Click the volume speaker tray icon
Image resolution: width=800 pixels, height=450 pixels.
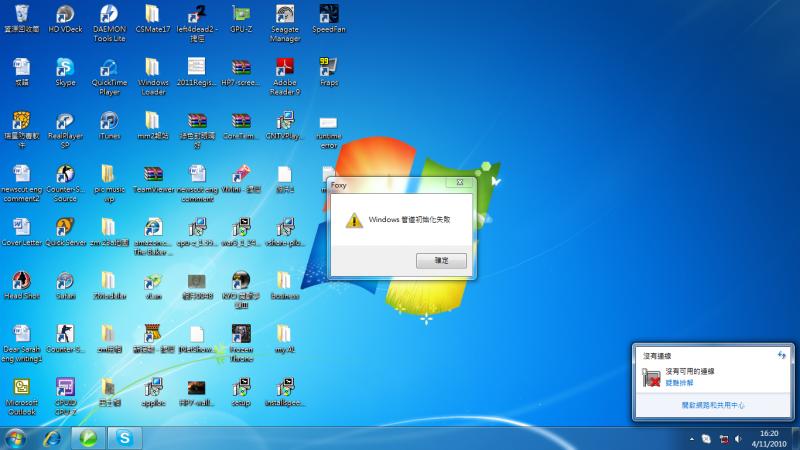[x=738, y=439]
